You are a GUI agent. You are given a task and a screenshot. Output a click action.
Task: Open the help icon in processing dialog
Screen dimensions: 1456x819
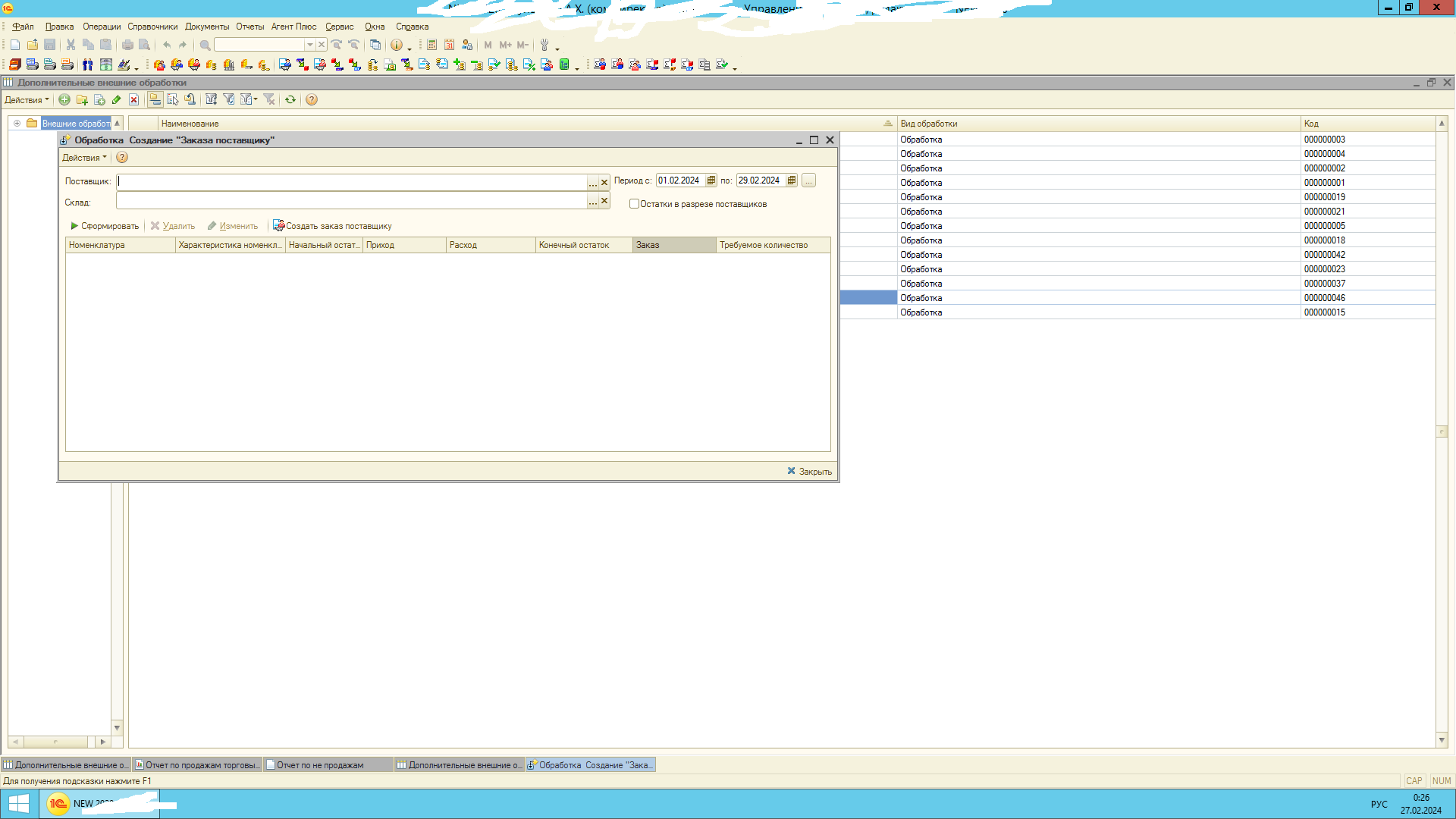coord(121,157)
